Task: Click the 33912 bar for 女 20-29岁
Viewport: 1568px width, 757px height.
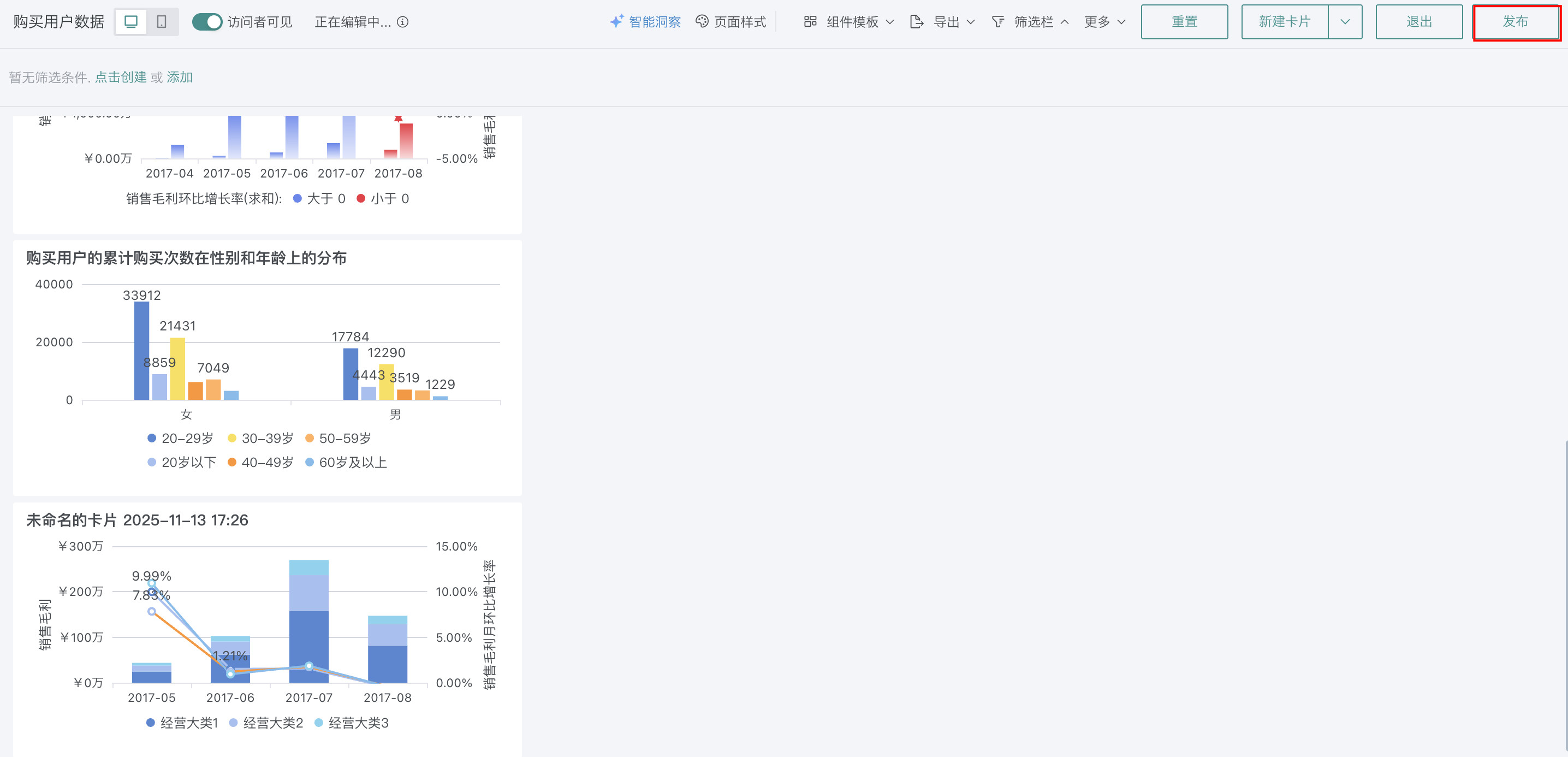Action: [141, 350]
